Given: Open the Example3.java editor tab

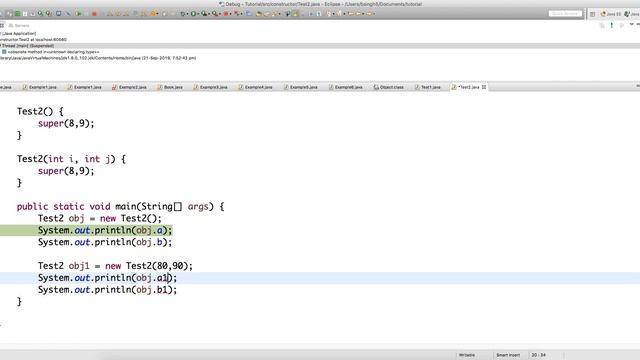Looking at the screenshot, I should pyautogui.click(x=211, y=87).
